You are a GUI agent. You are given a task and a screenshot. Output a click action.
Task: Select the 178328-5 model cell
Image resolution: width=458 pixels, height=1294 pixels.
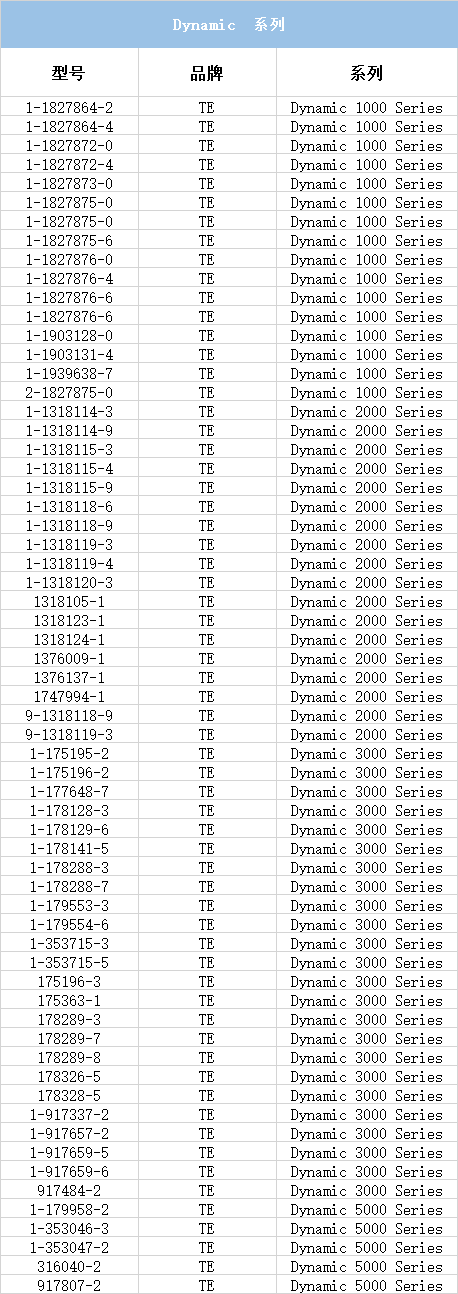(x=69, y=1096)
